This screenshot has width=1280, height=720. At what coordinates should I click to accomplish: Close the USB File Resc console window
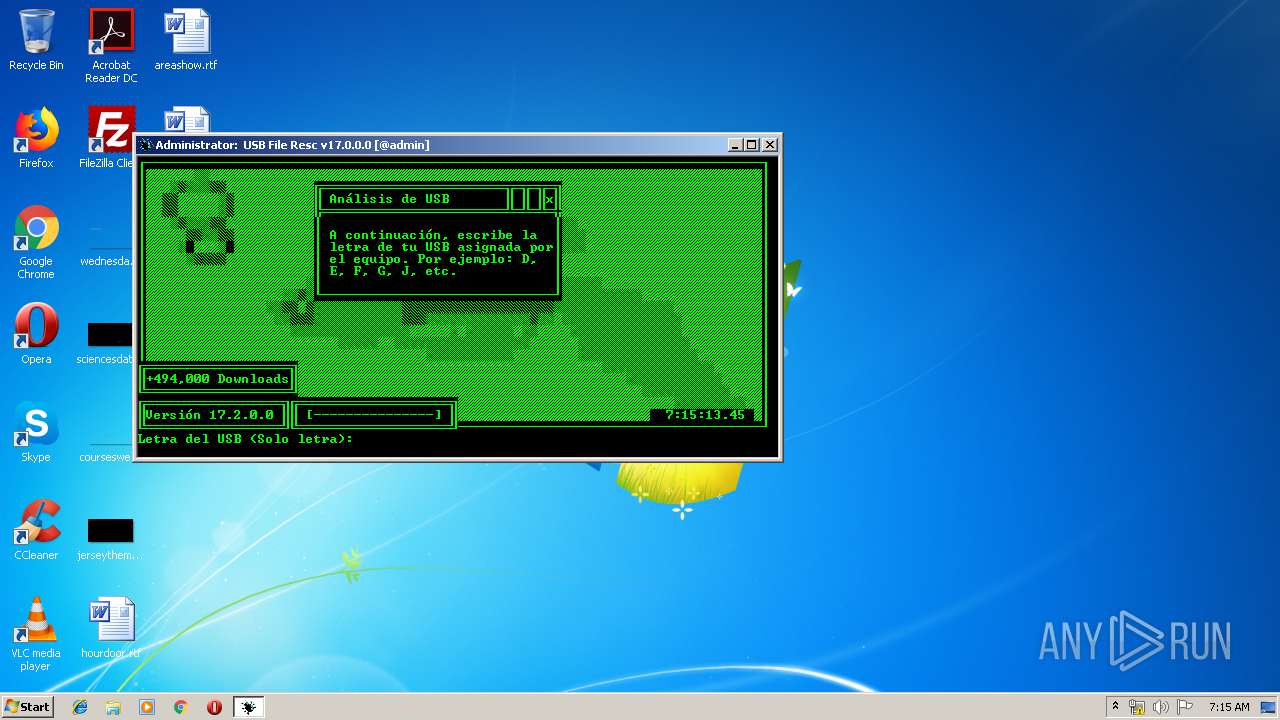769,145
